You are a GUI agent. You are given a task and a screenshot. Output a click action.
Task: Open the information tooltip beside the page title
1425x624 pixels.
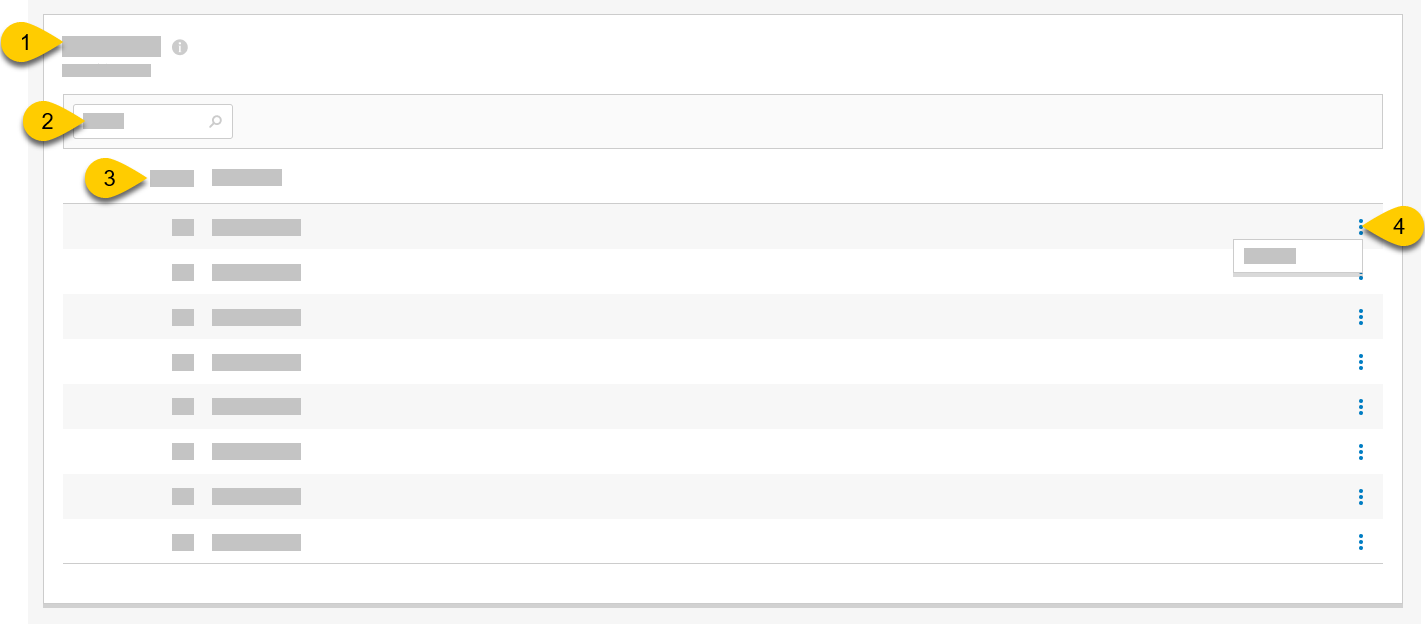click(x=180, y=45)
